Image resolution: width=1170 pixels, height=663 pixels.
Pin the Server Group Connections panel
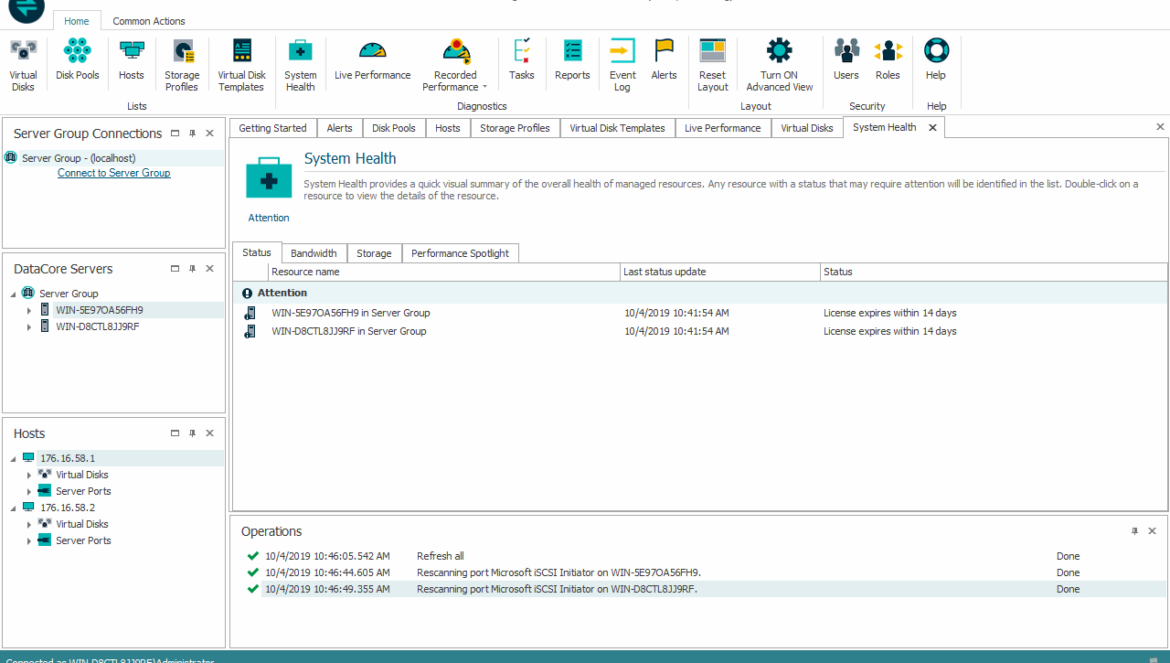[x=193, y=133]
